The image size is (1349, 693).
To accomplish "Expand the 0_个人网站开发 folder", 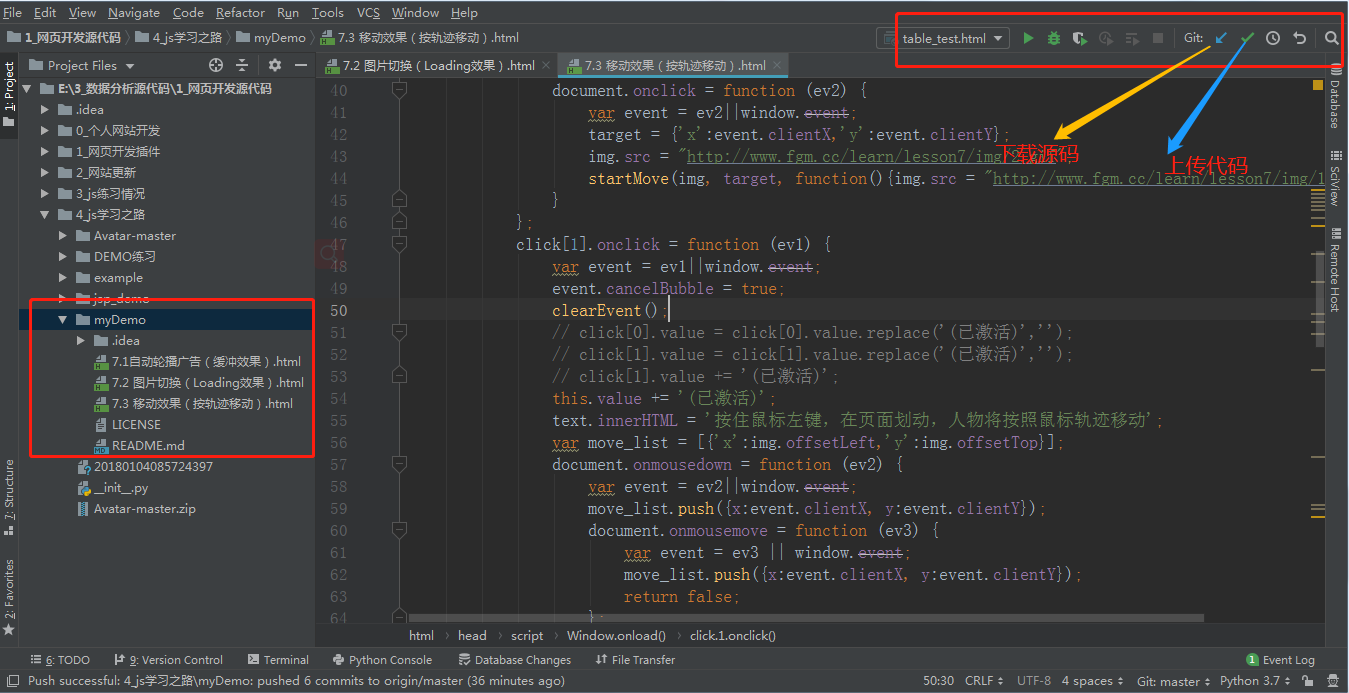I will 45,131.
